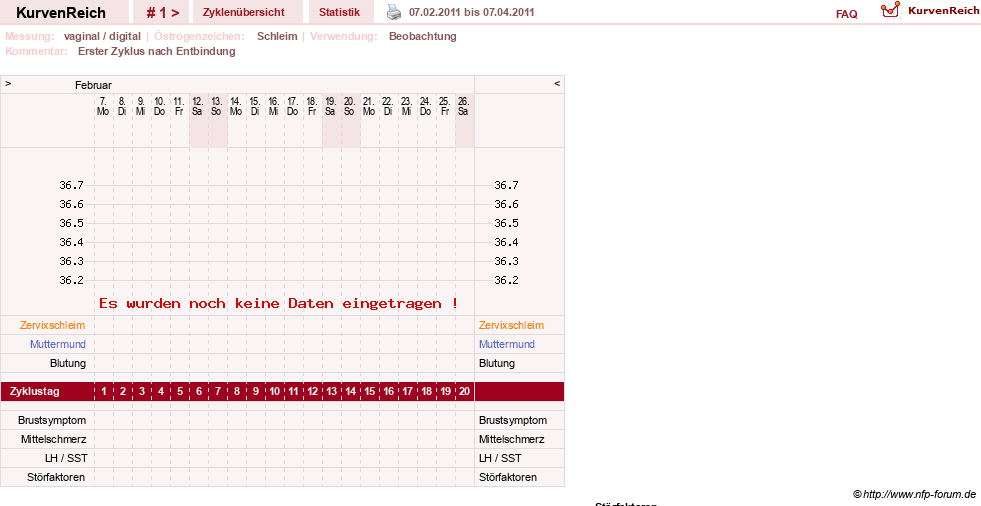Screen dimensions: 981x506
Task: Select cycle day 5
Action: (180, 392)
